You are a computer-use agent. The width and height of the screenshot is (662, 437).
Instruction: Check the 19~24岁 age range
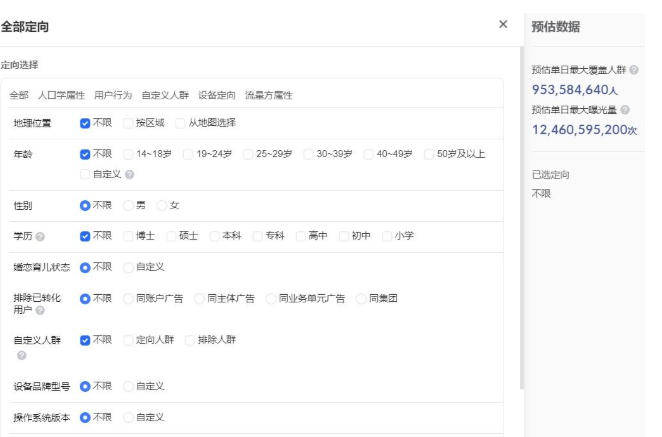tap(189, 154)
